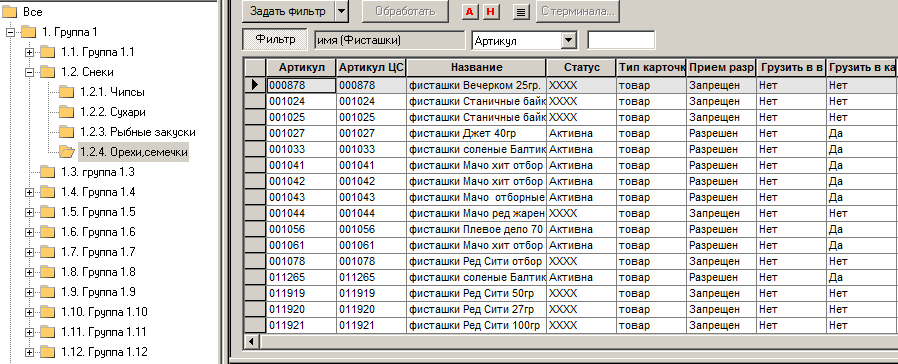The image size is (898, 364).
Task: Select tree item '1.2.1. Чипсы'
Action: pyautogui.click(x=112, y=92)
